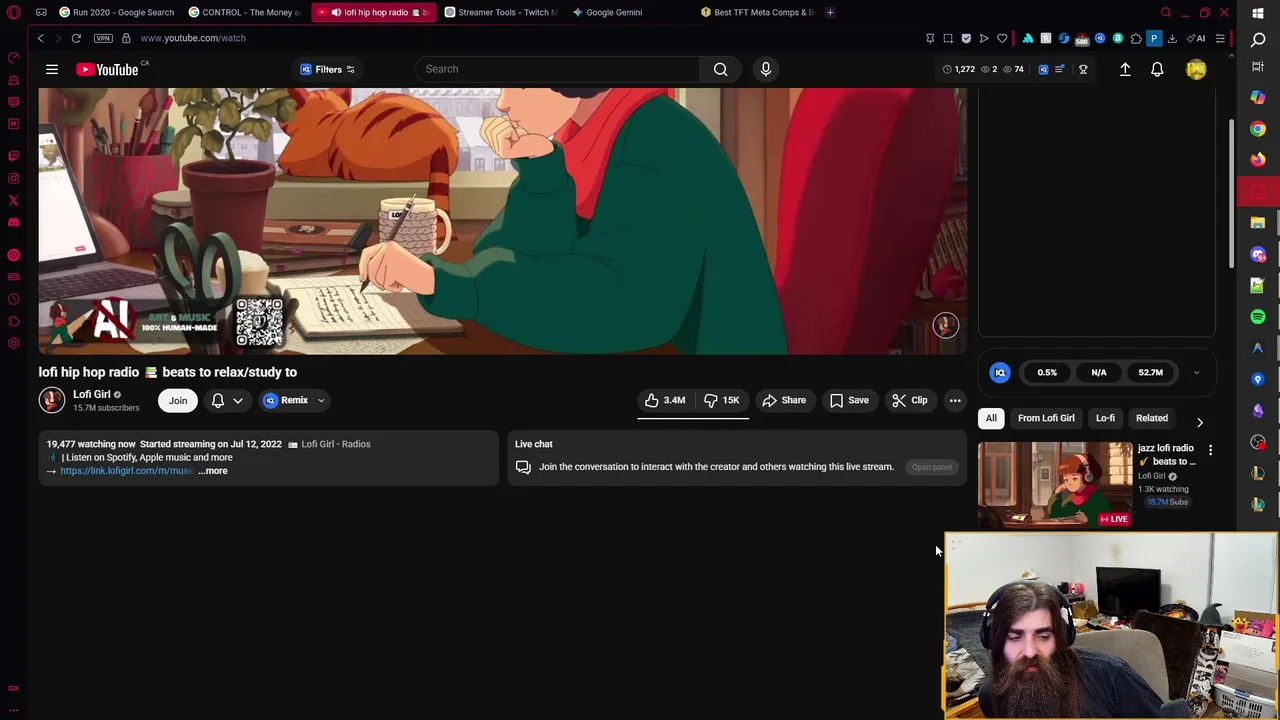The height and width of the screenshot is (720, 1280).
Task: Go back in browser history
Action: pyautogui.click(x=40, y=38)
